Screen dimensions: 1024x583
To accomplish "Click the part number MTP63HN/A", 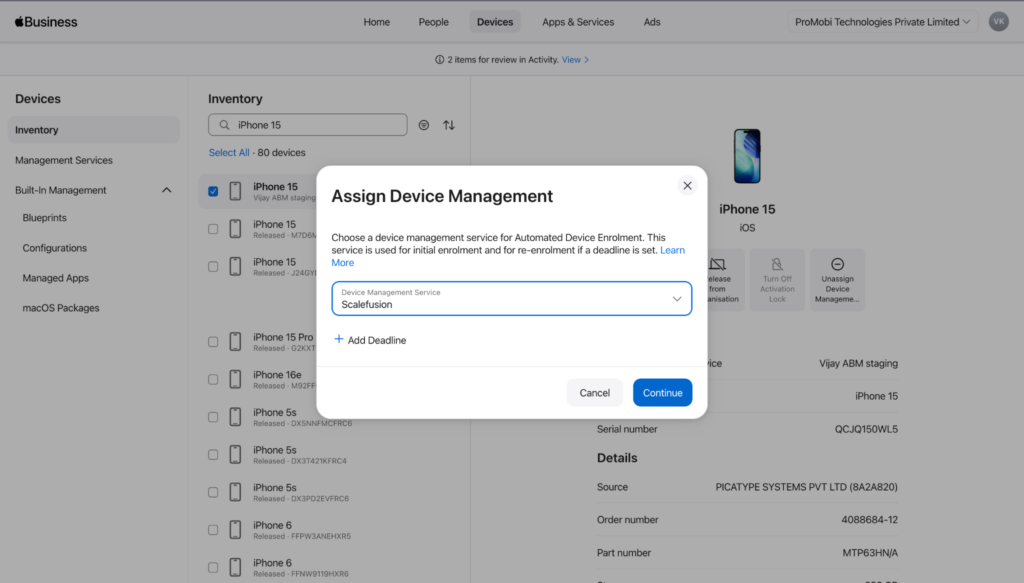I will tap(870, 552).
